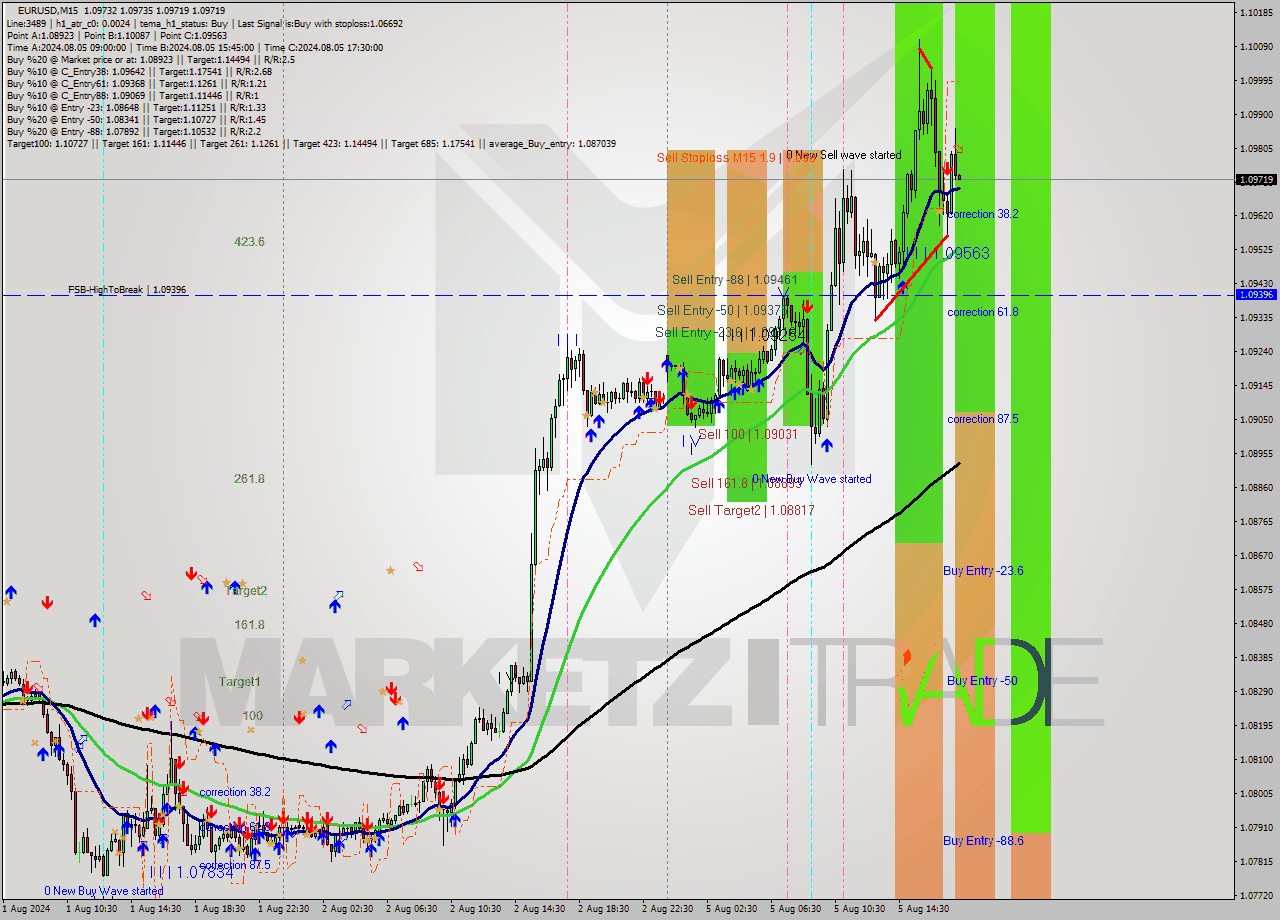Viewport: 1280px width, 920px height.
Task: Click 'Sell Target2 | 1.08817' label
Action: [751, 510]
